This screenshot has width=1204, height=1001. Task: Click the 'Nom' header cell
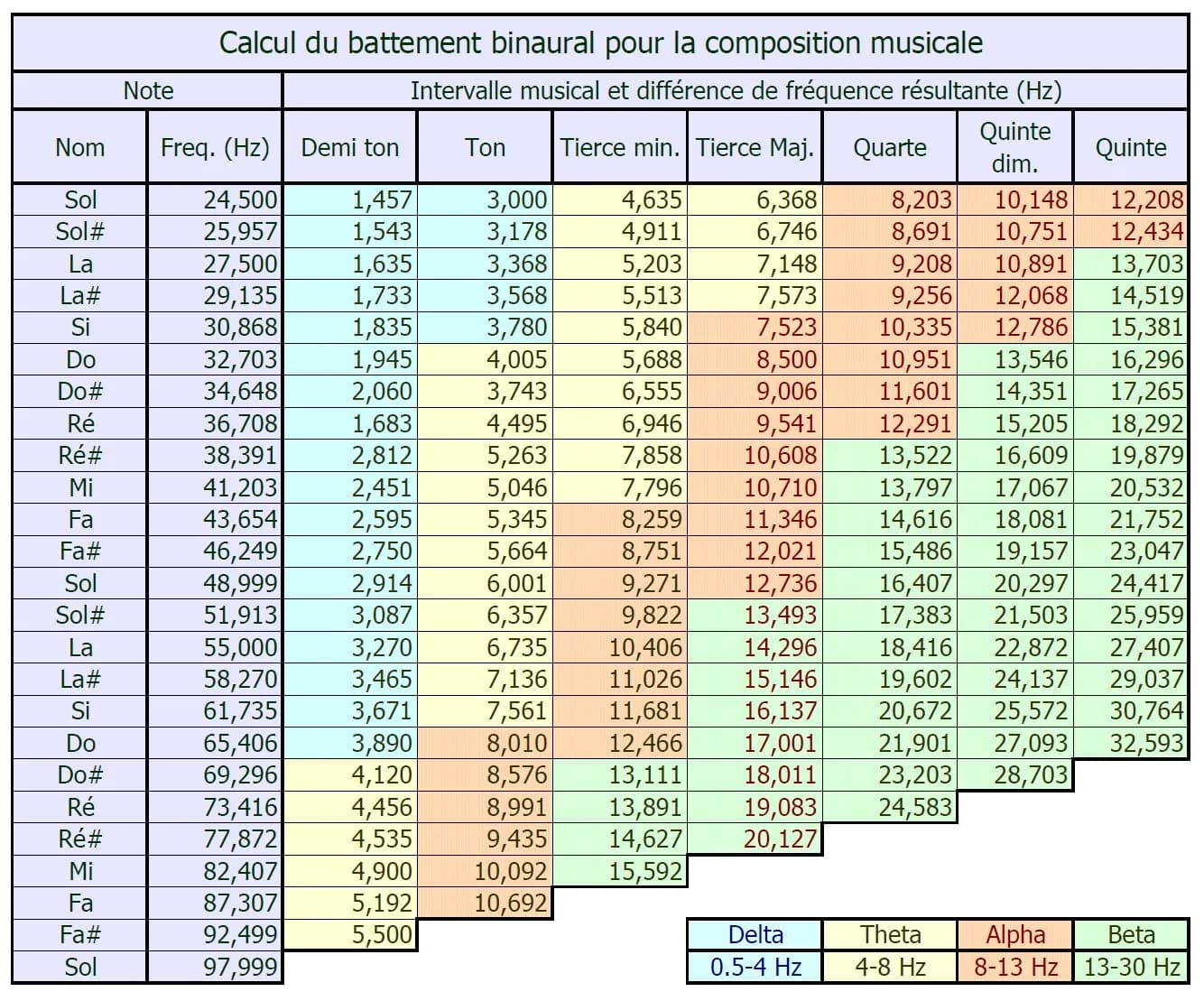point(79,147)
